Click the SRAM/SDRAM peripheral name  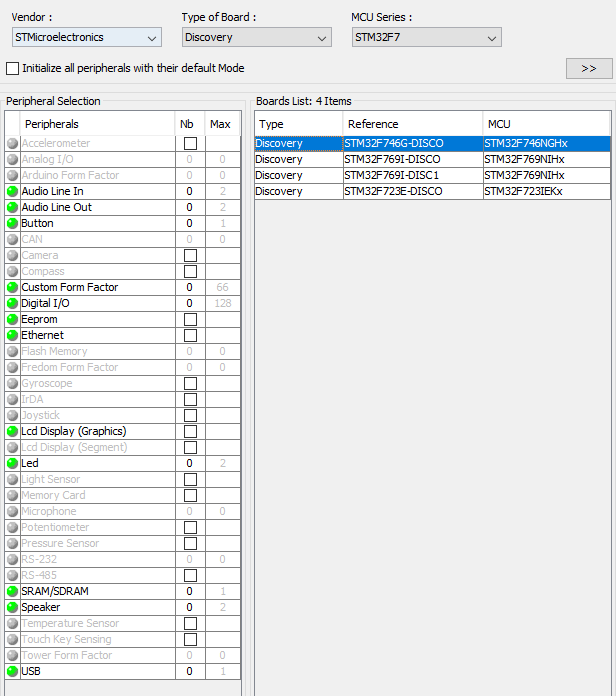[x=55, y=591]
